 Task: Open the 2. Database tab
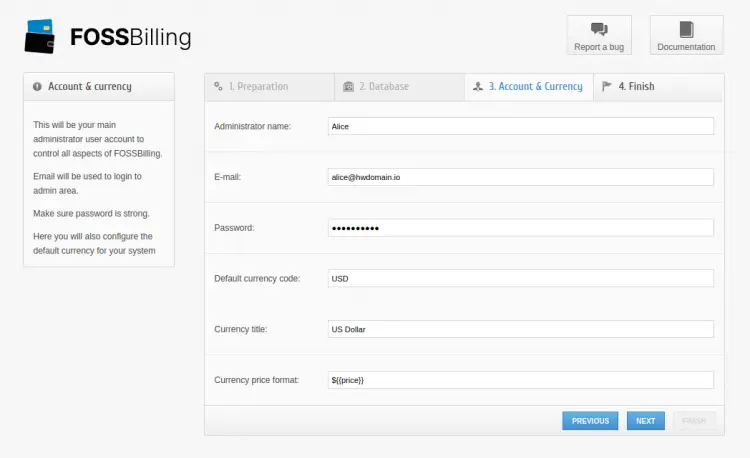(x=400, y=87)
